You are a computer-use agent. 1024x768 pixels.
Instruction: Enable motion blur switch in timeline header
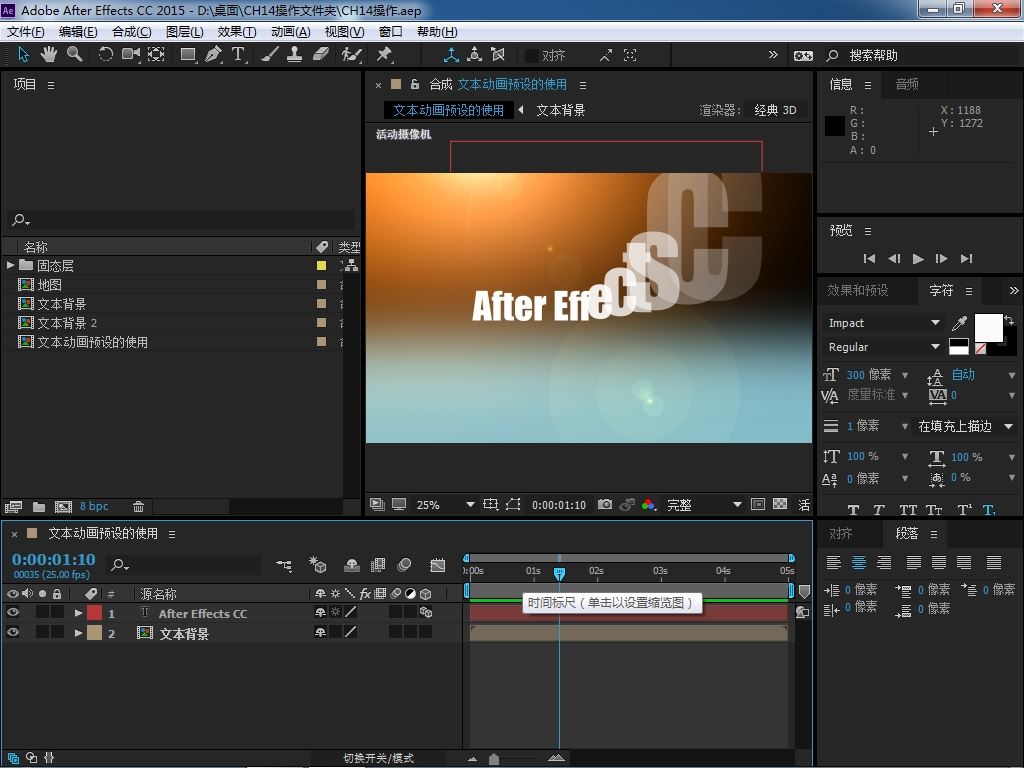pos(404,565)
